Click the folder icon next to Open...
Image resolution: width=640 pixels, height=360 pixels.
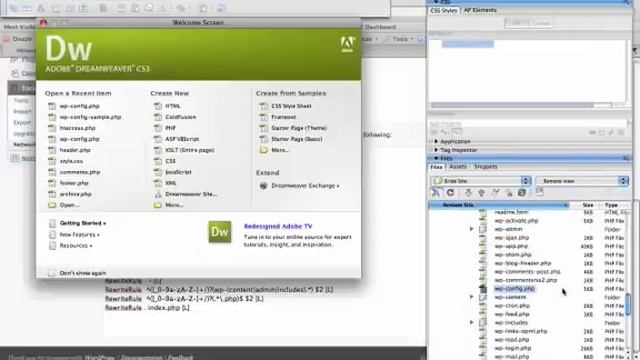tap(52, 205)
